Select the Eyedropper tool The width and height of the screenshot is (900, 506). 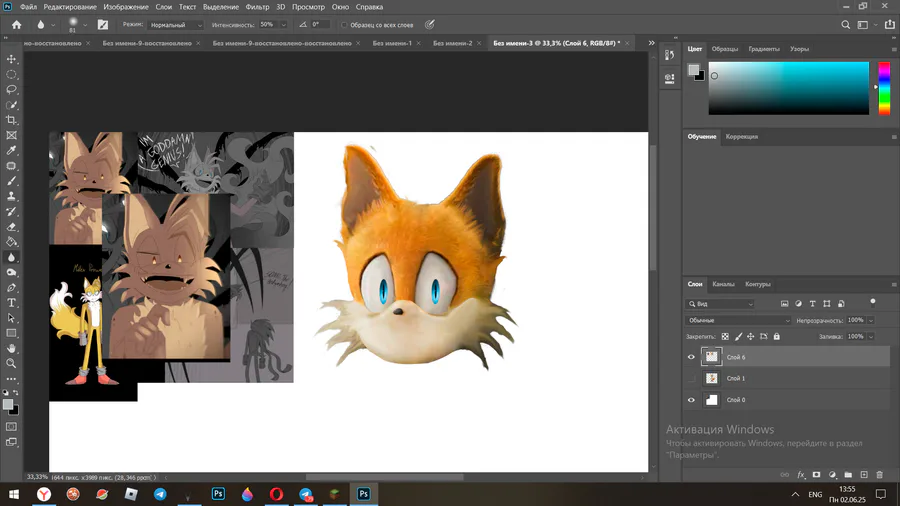click(12, 151)
